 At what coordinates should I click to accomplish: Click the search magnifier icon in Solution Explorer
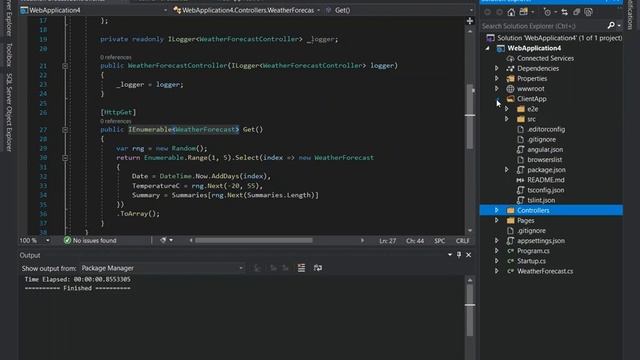pyautogui.click(x=611, y=26)
